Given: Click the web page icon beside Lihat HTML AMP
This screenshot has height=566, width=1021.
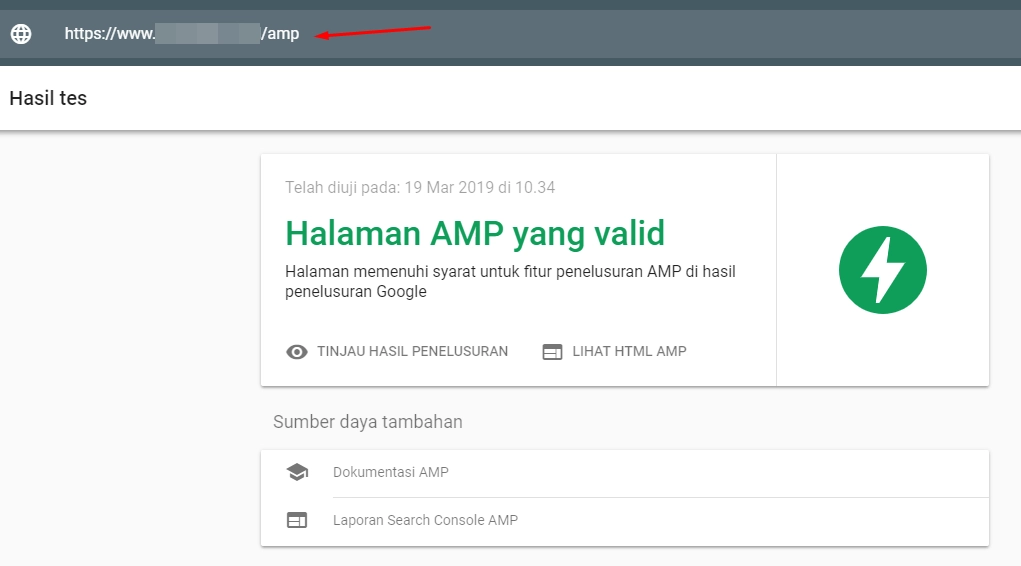Looking at the screenshot, I should tap(552, 352).
